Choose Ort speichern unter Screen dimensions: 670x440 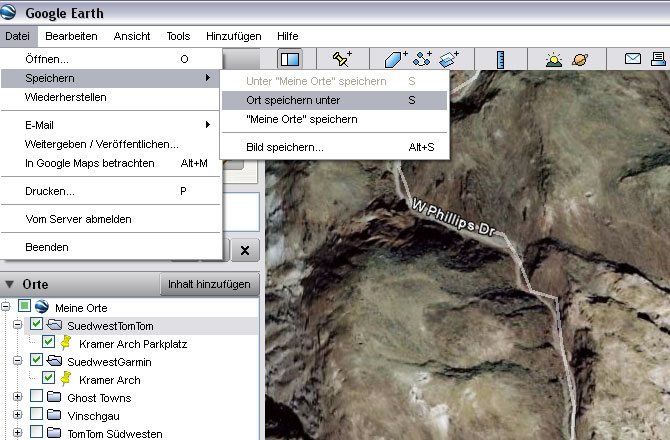(335, 100)
